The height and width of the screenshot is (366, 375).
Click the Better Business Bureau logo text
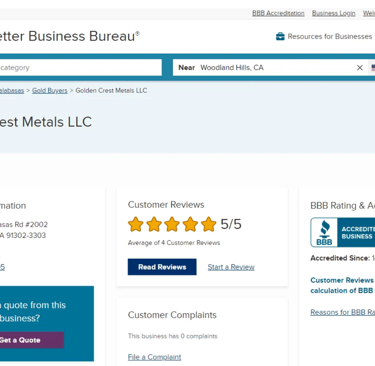click(x=69, y=36)
